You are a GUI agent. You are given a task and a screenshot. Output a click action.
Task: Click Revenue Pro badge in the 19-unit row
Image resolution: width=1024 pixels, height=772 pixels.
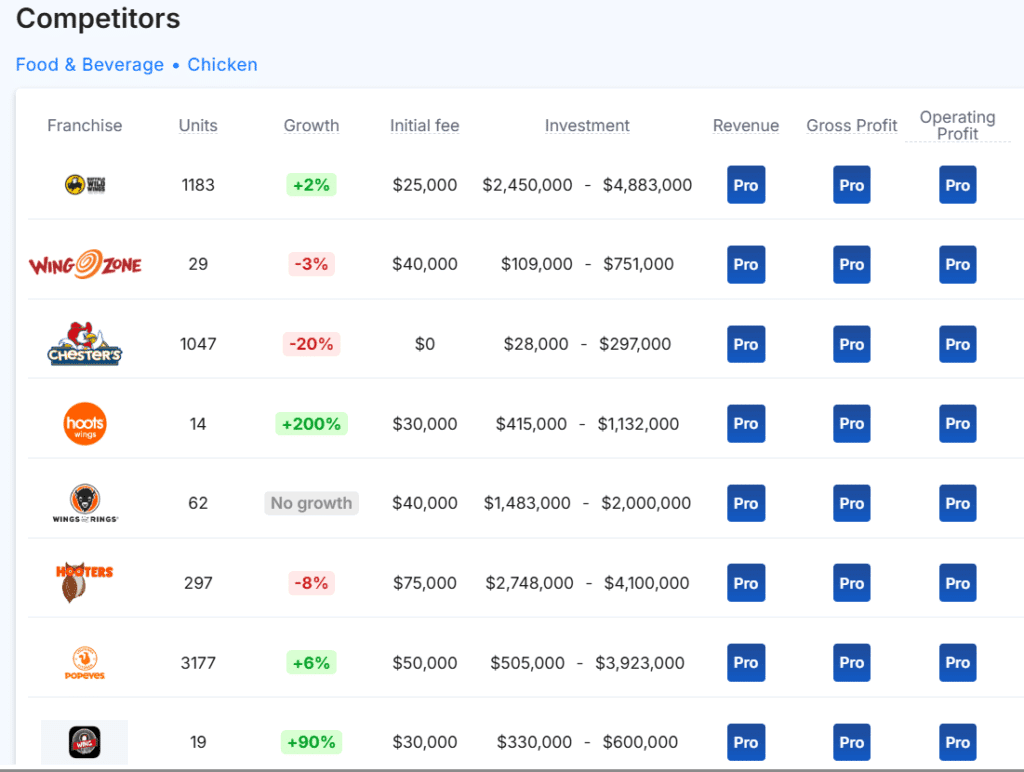pos(746,743)
